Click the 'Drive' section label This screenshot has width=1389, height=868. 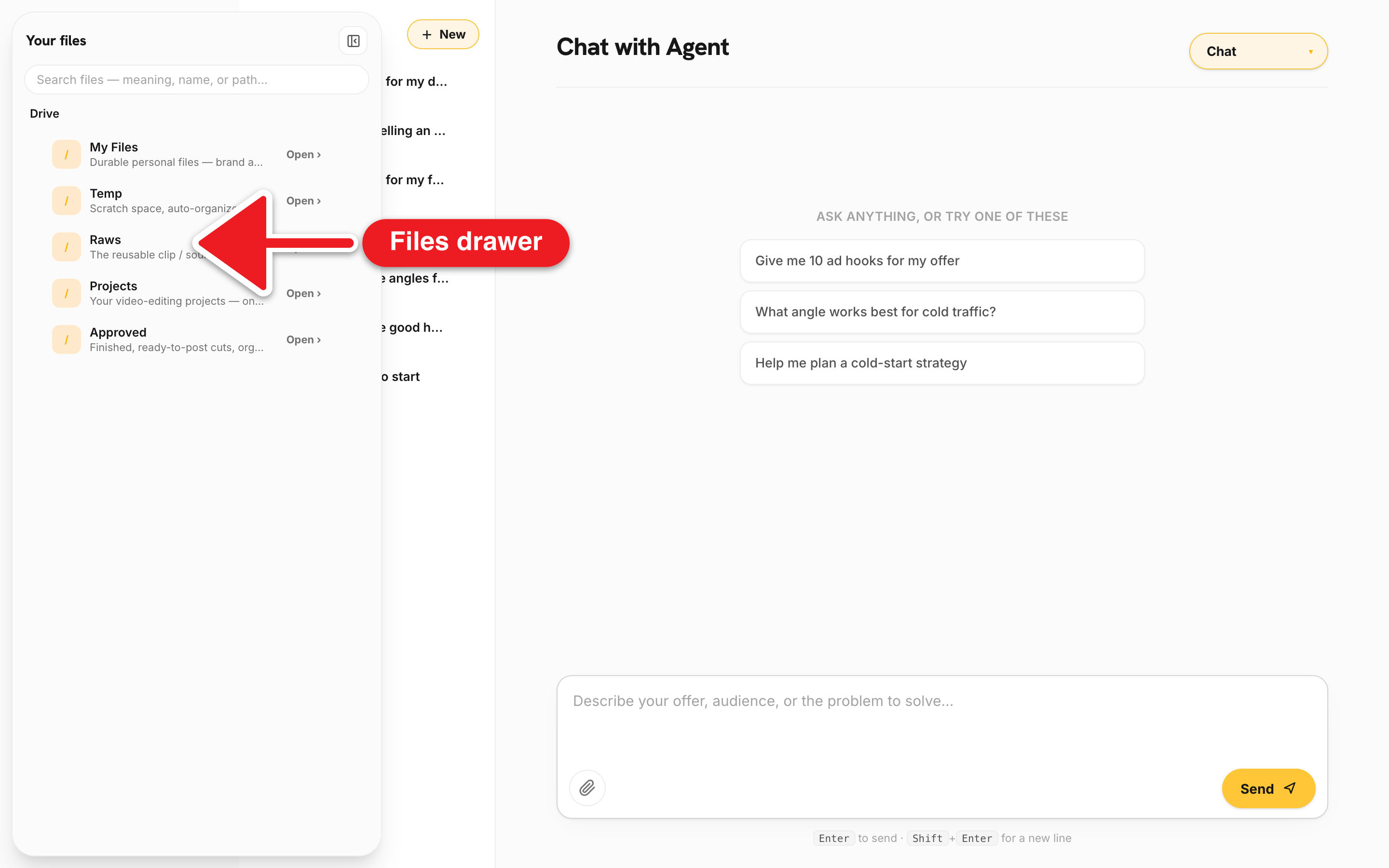(44, 114)
